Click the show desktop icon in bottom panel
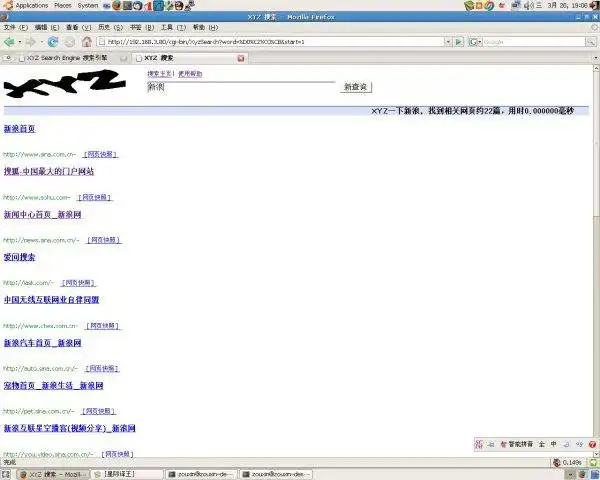Screen dimensions: 600x480 (6, 475)
